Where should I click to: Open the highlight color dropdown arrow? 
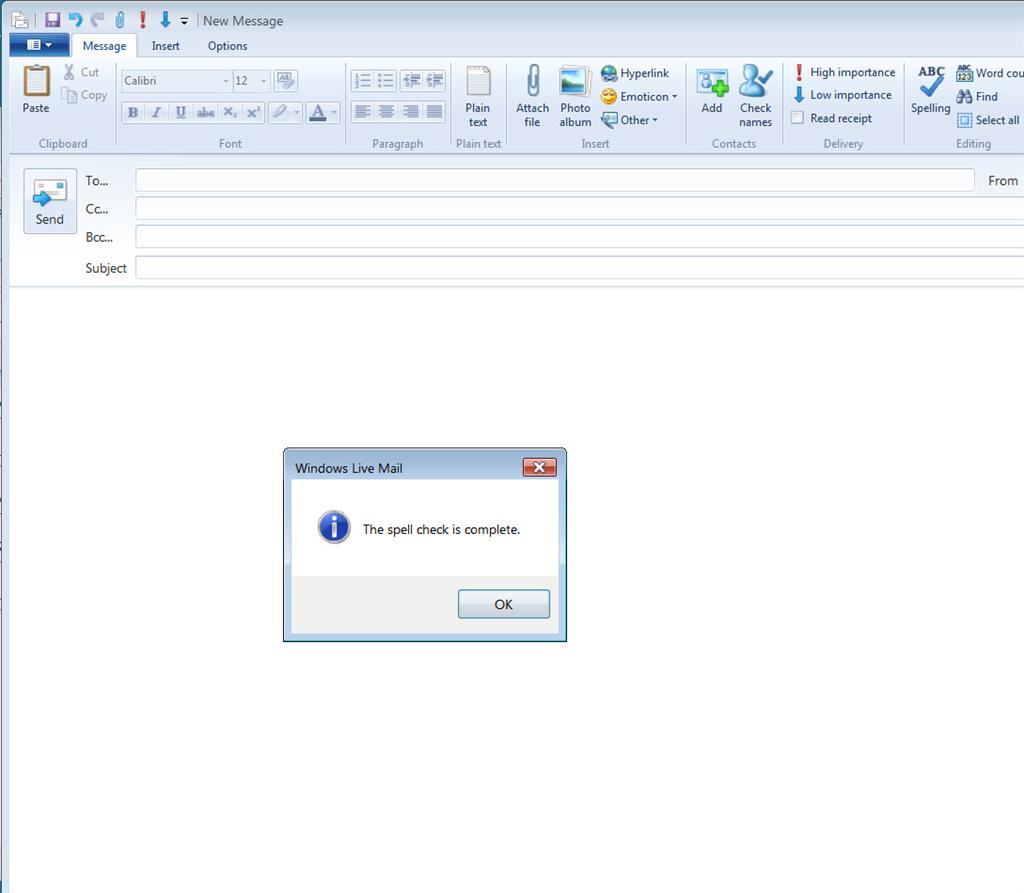tap(296, 112)
